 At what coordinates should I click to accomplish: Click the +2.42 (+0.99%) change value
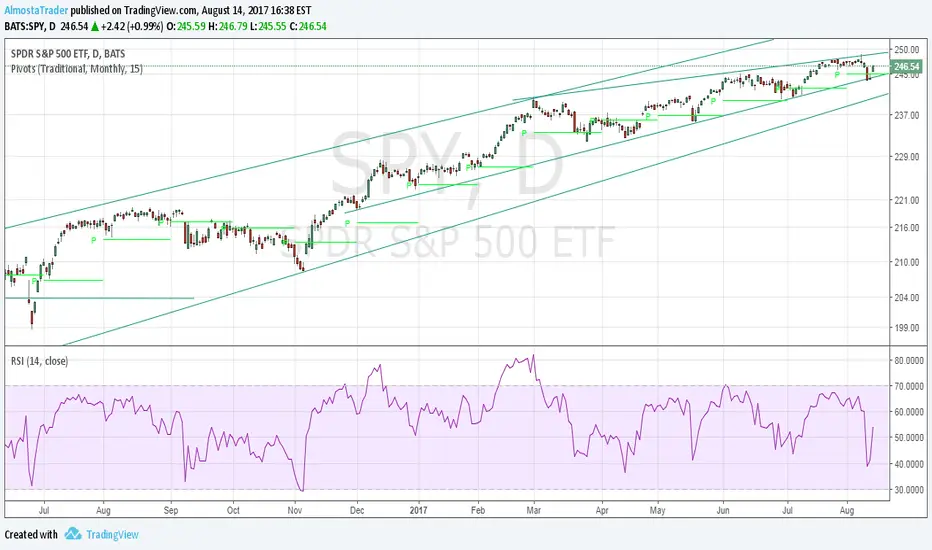tap(132, 26)
